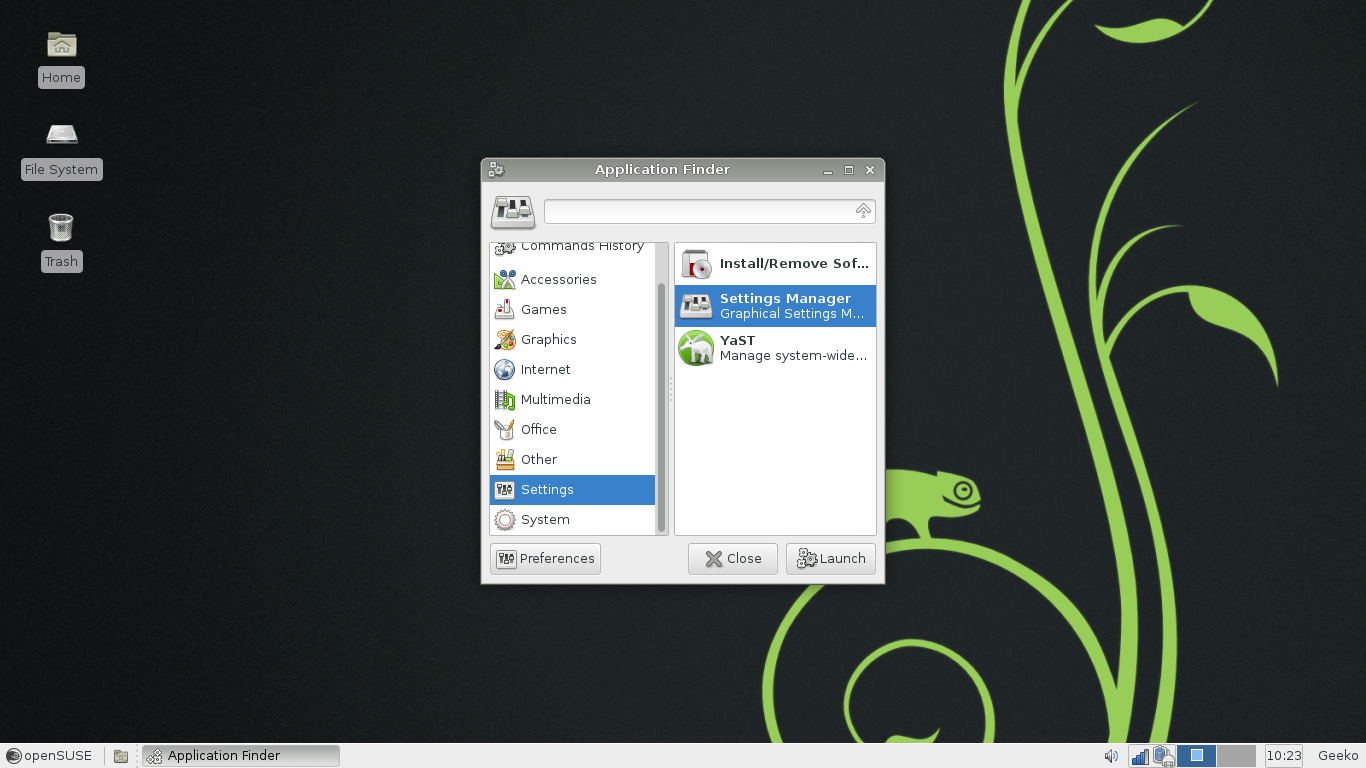Open the Settings Manager entry

coord(775,305)
